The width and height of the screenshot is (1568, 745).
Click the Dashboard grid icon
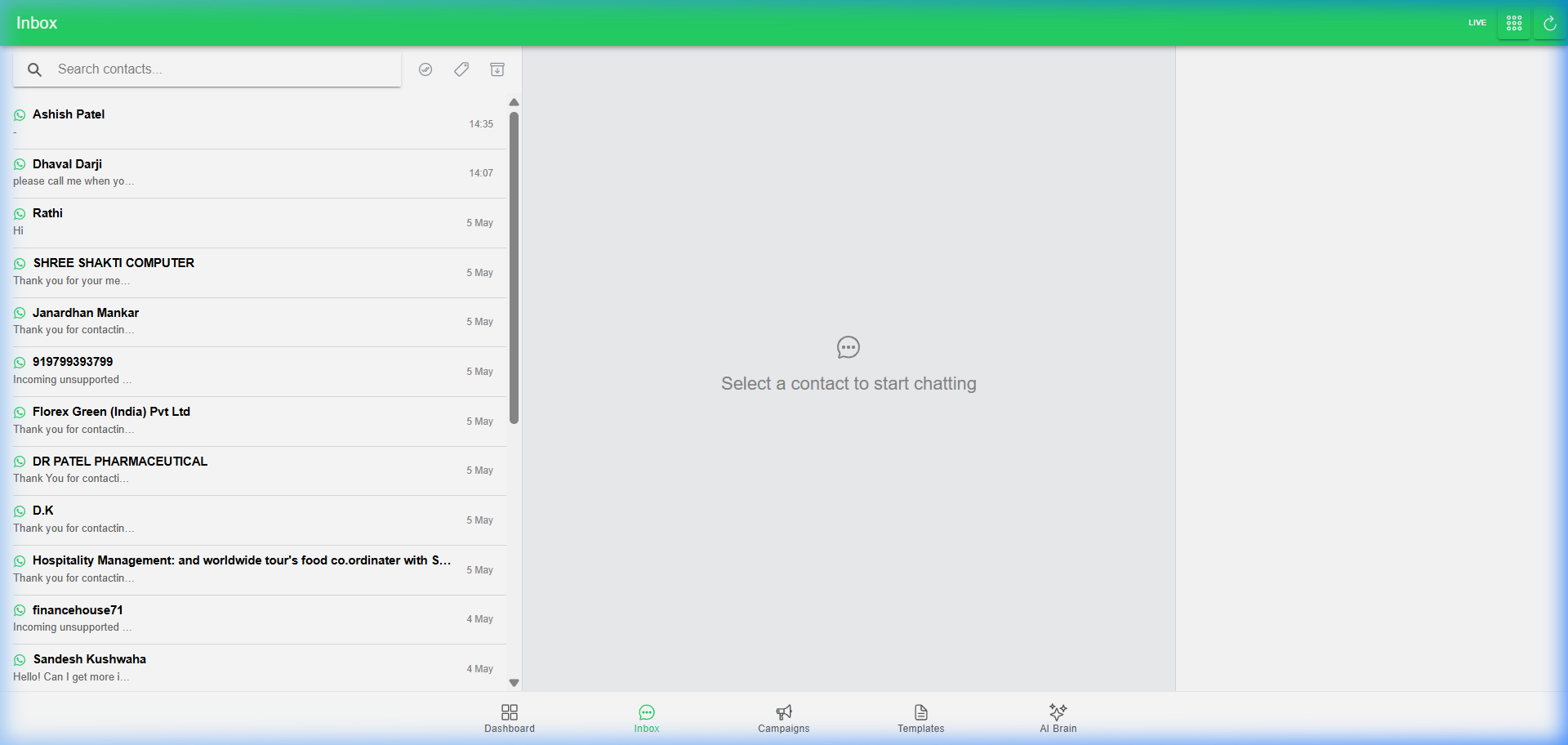(x=510, y=712)
